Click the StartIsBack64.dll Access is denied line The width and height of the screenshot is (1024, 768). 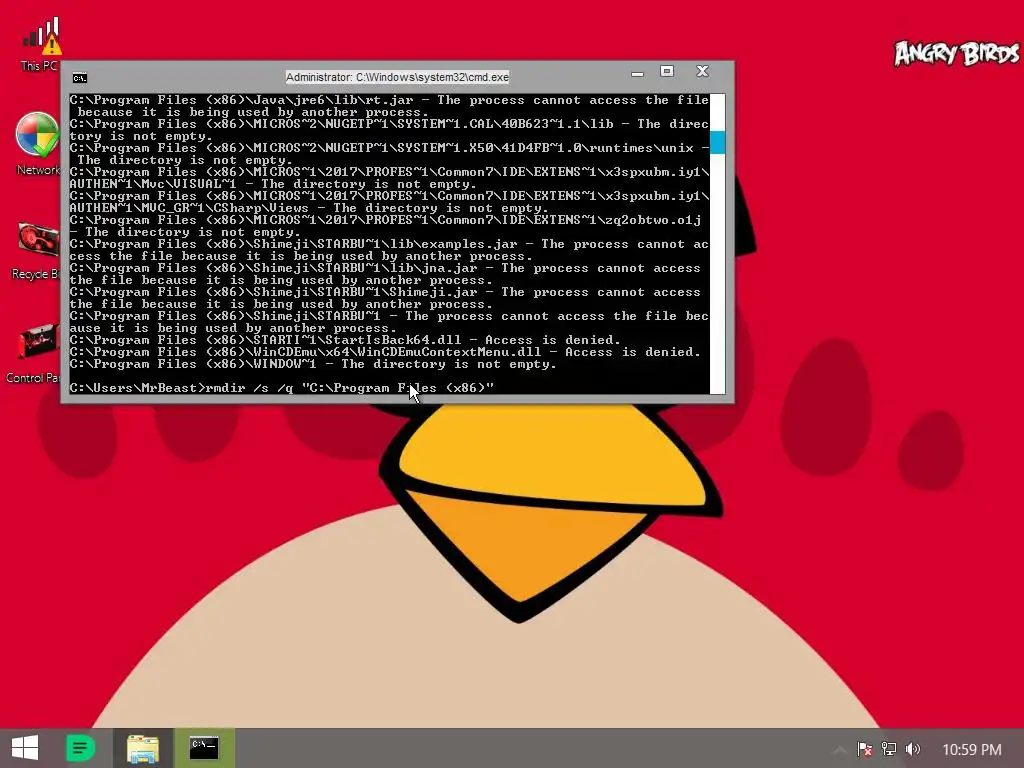click(345, 340)
